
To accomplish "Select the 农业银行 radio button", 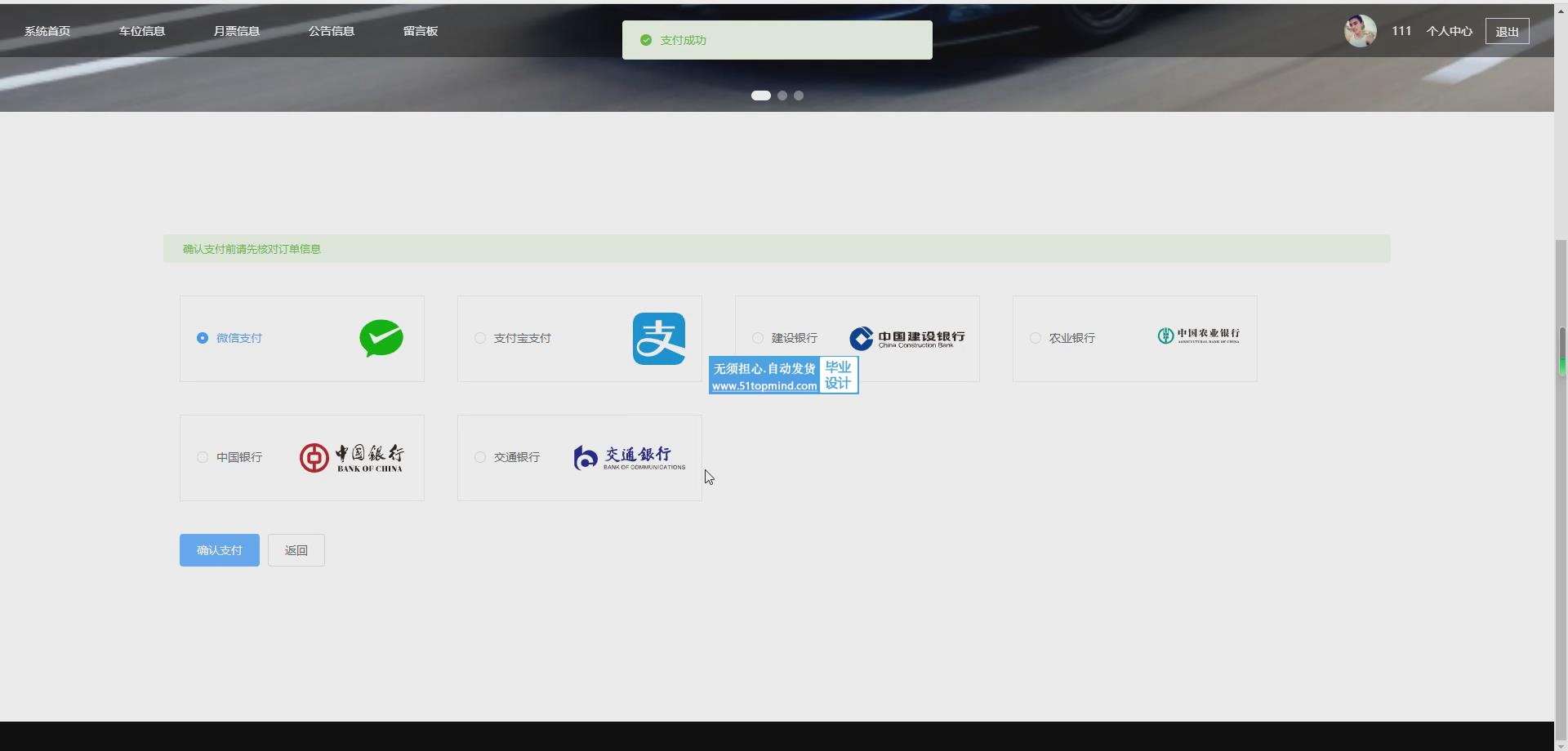I will (1036, 338).
